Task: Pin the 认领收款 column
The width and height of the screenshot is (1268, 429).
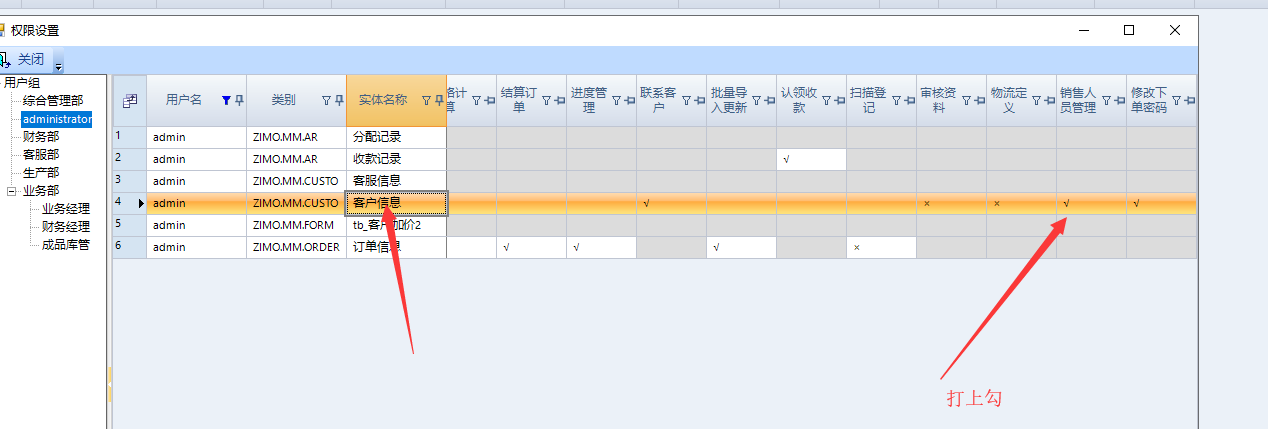Action: coord(839,100)
